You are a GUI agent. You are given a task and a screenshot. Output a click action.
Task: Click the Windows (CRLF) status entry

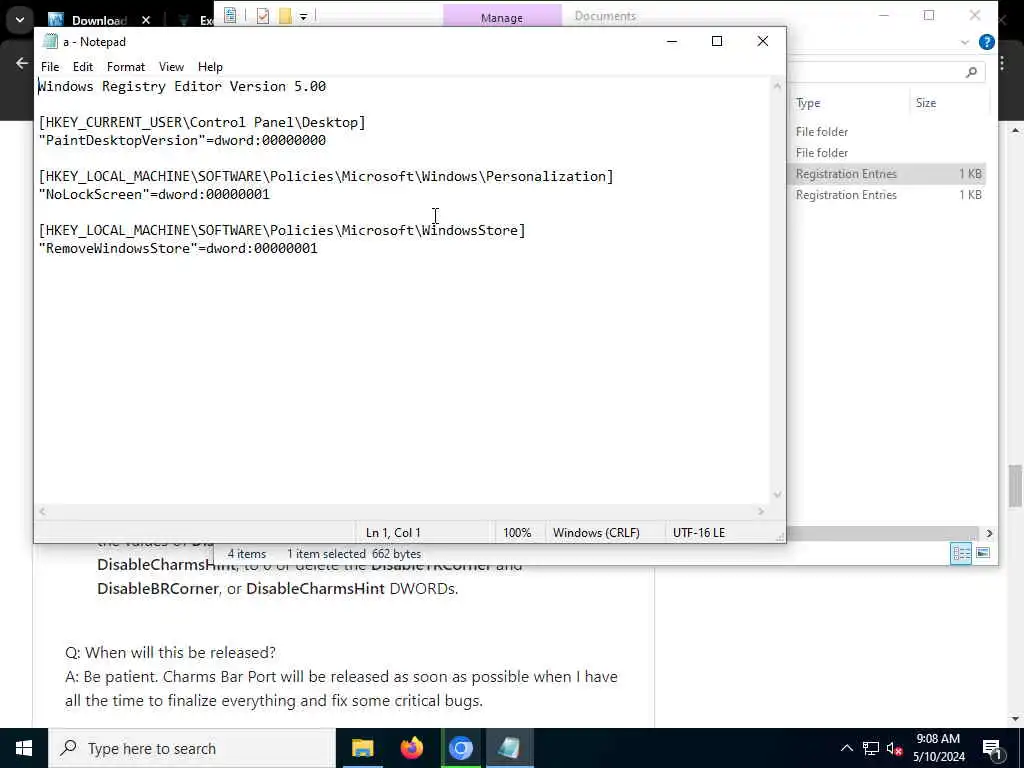[596, 533]
